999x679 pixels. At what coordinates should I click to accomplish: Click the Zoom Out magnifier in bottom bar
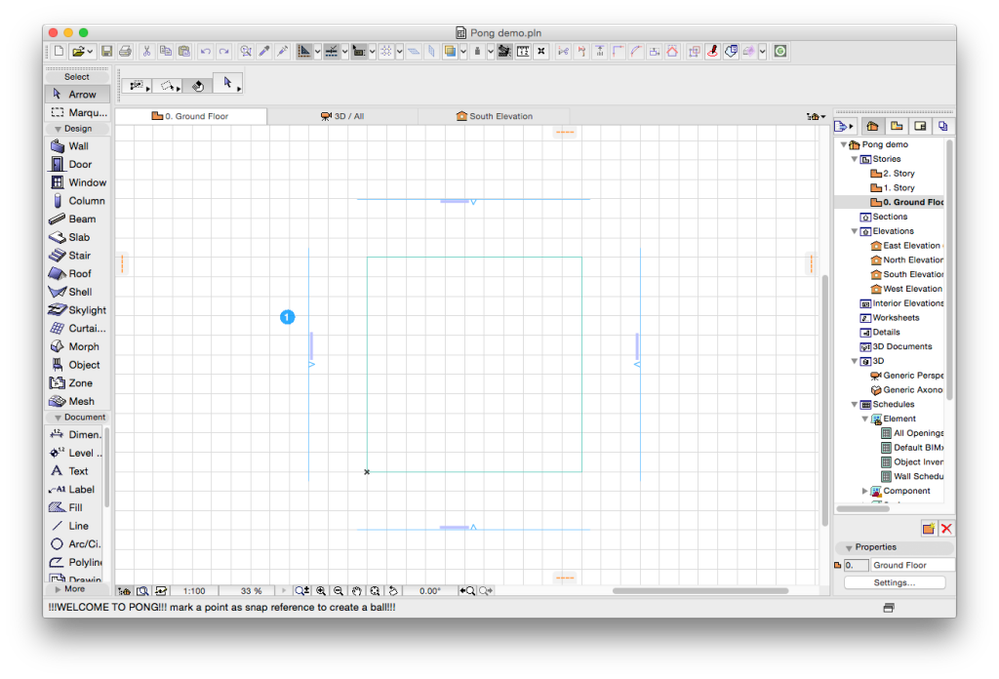(x=338, y=591)
